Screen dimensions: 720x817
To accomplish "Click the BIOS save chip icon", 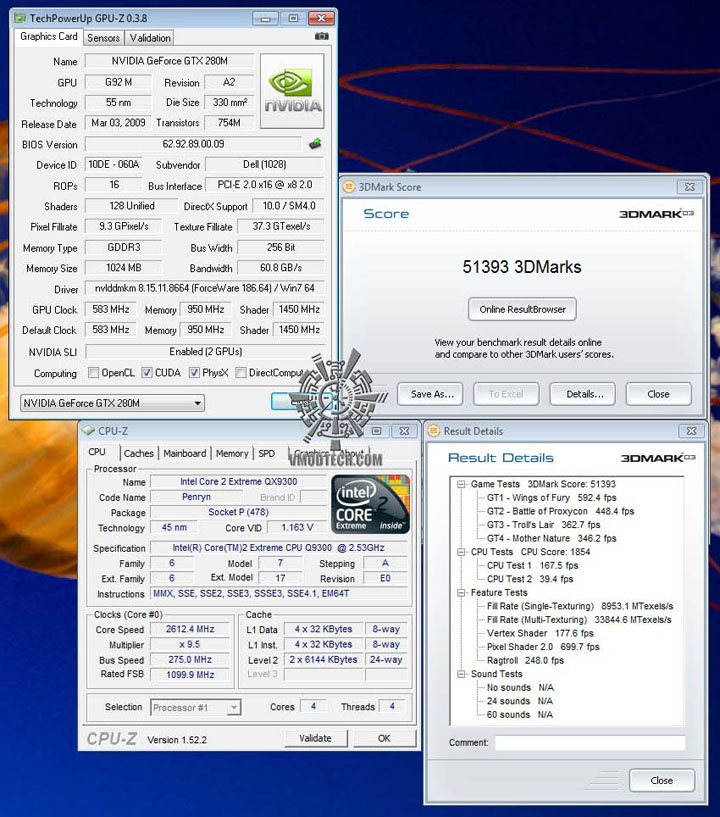I will (315, 143).
